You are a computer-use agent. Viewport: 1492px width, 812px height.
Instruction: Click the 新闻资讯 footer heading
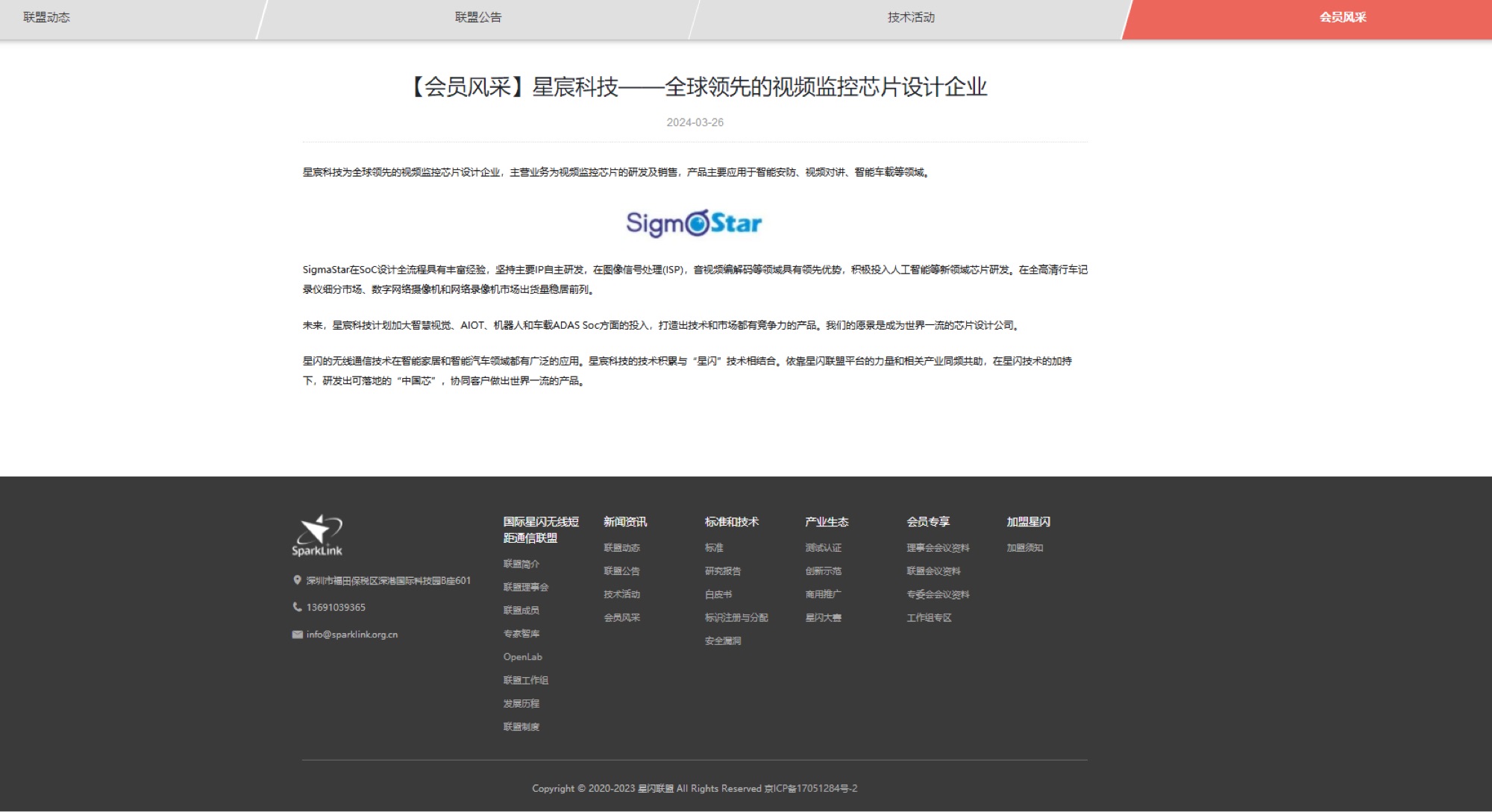pyautogui.click(x=625, y=521)
